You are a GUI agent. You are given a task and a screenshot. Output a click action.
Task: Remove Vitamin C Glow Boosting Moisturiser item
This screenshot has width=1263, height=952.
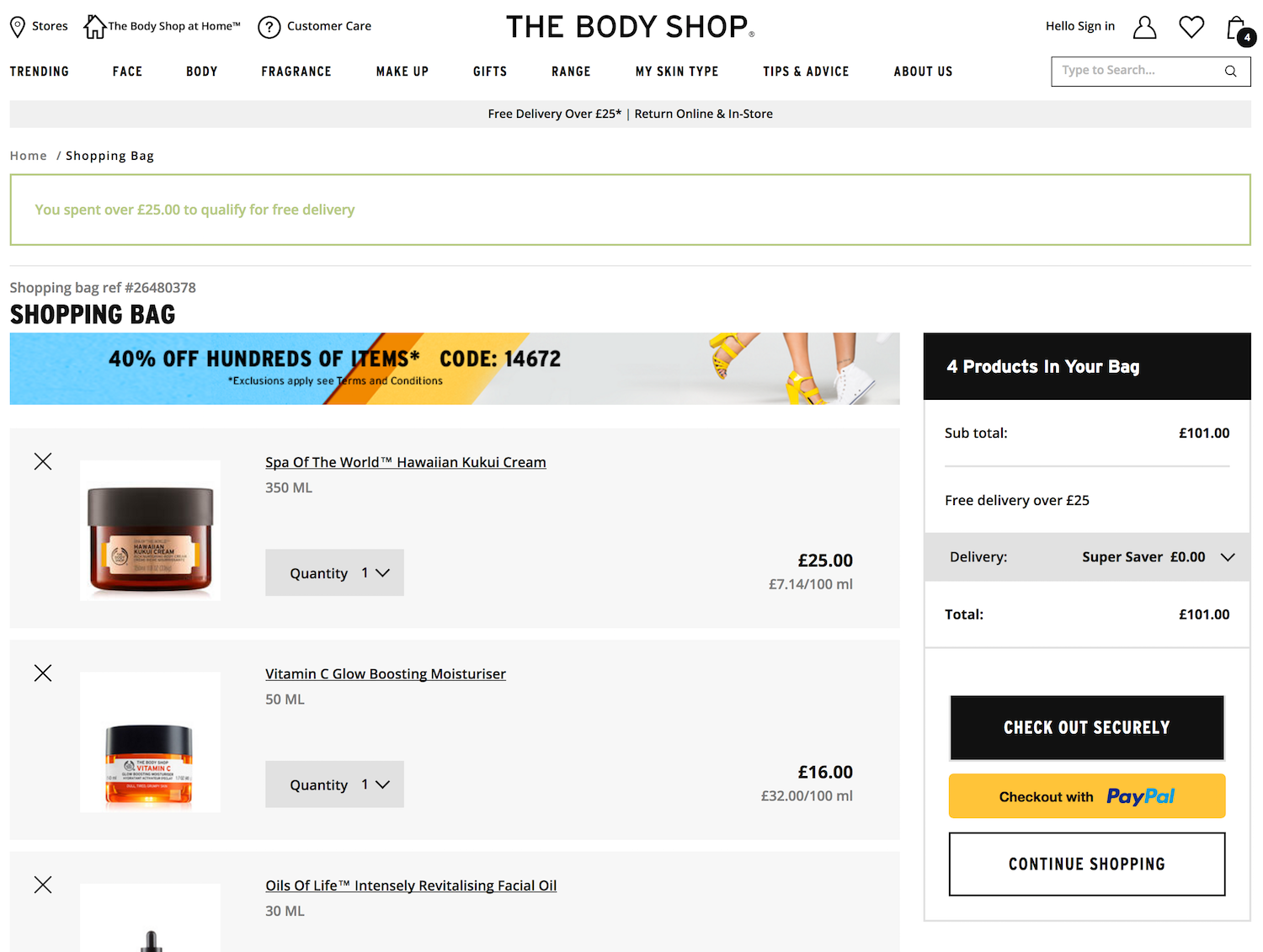point(43,673)
